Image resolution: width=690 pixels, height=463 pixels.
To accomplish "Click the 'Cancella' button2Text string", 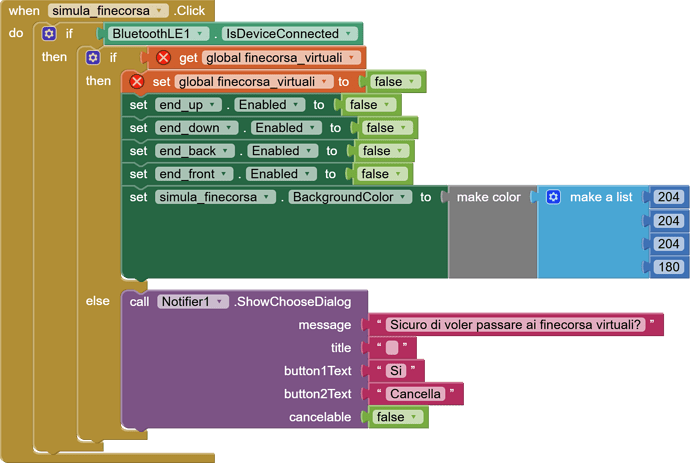I will (x=415, y=394).
